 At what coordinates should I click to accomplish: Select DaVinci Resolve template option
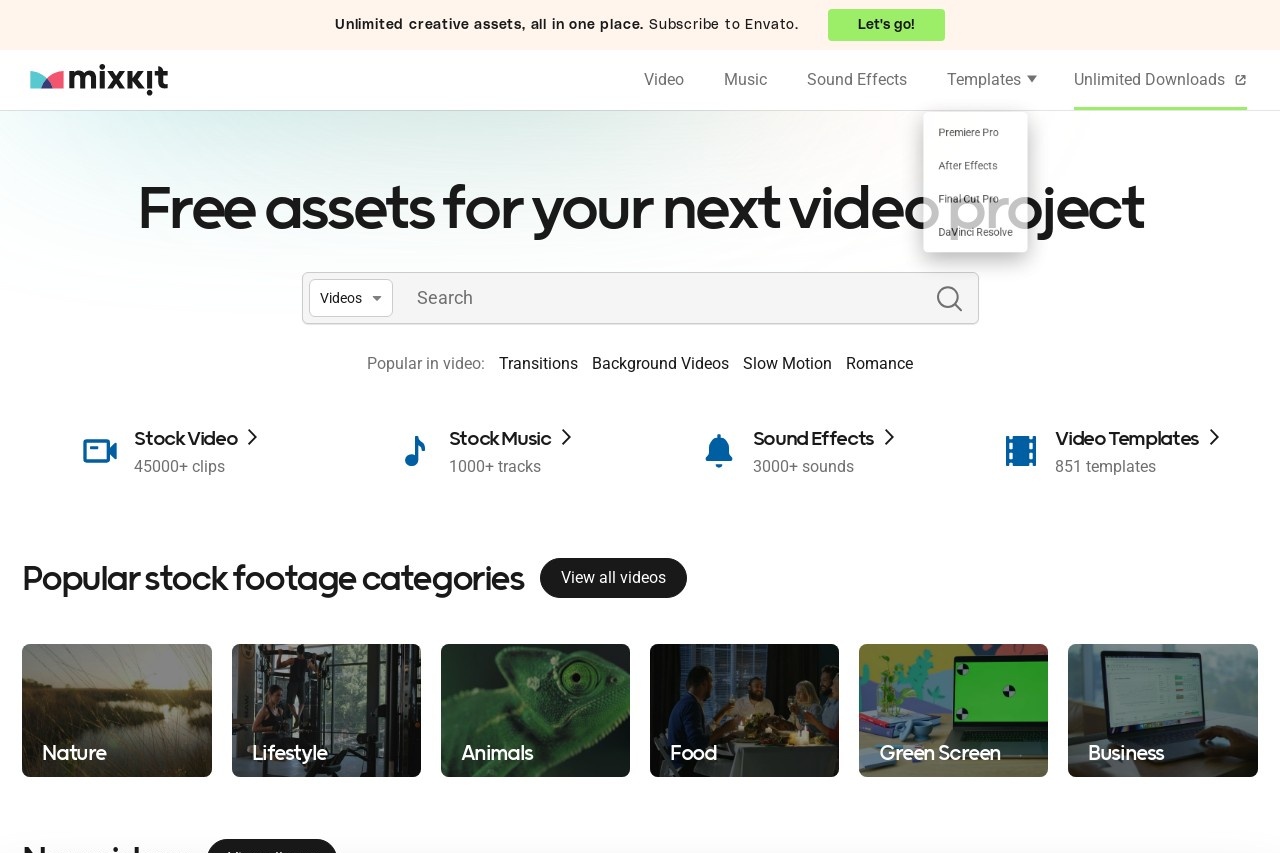pyautogui.click(x=975, y=232)
